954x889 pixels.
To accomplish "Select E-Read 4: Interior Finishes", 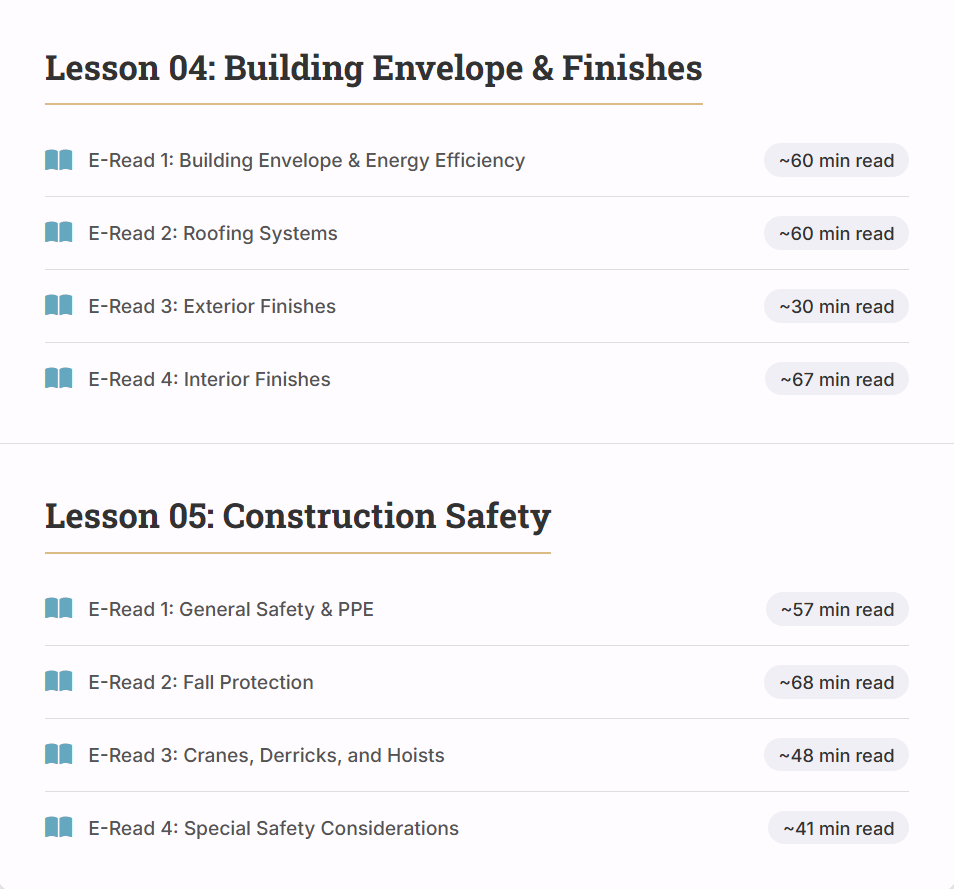I will [x=209, y=379].
